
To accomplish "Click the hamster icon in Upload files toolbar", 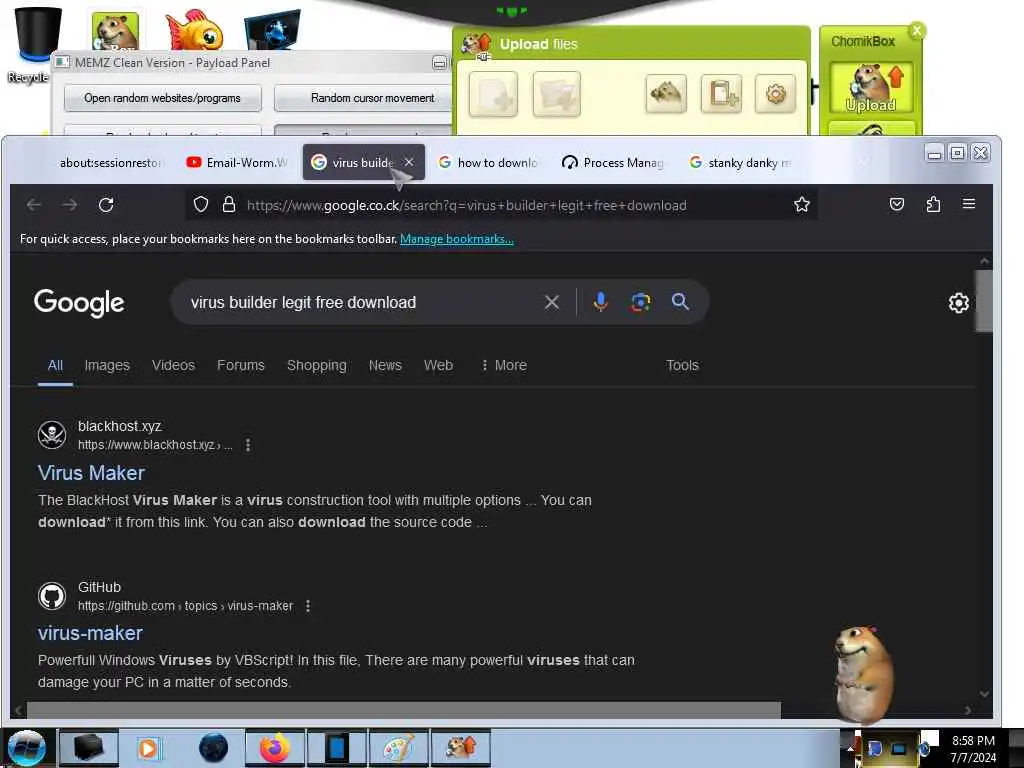I will [x=665, y=93].
